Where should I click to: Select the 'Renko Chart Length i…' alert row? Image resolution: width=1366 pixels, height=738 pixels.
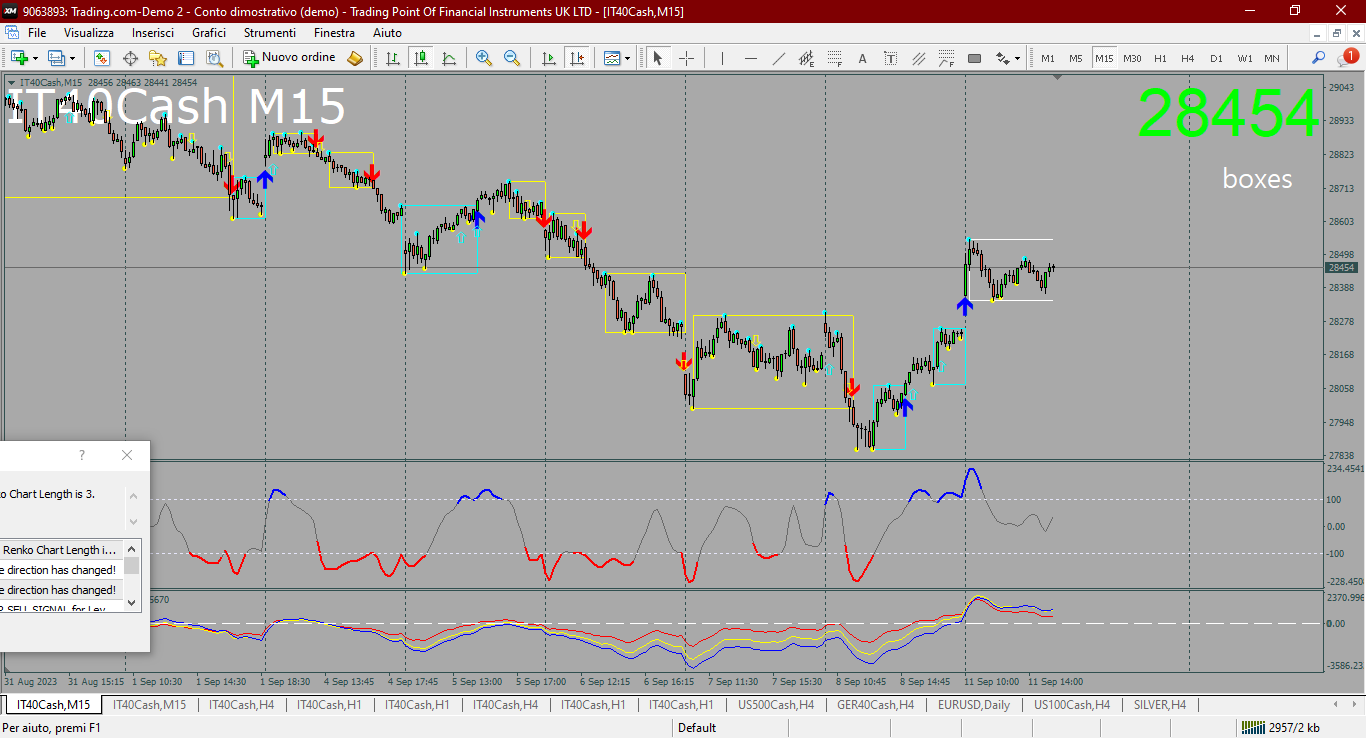click(x=62, y=550)
